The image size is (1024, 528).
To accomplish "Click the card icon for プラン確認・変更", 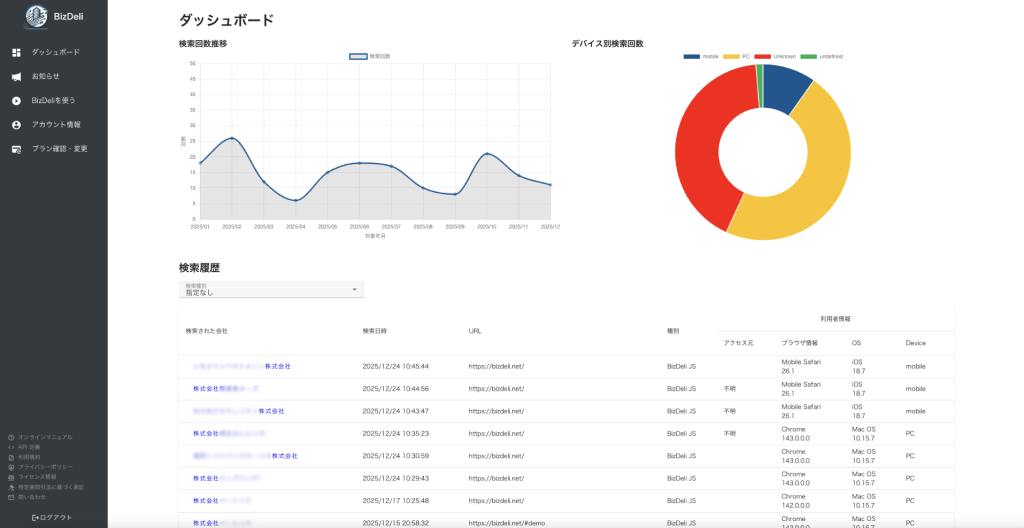I will point(16,149).
